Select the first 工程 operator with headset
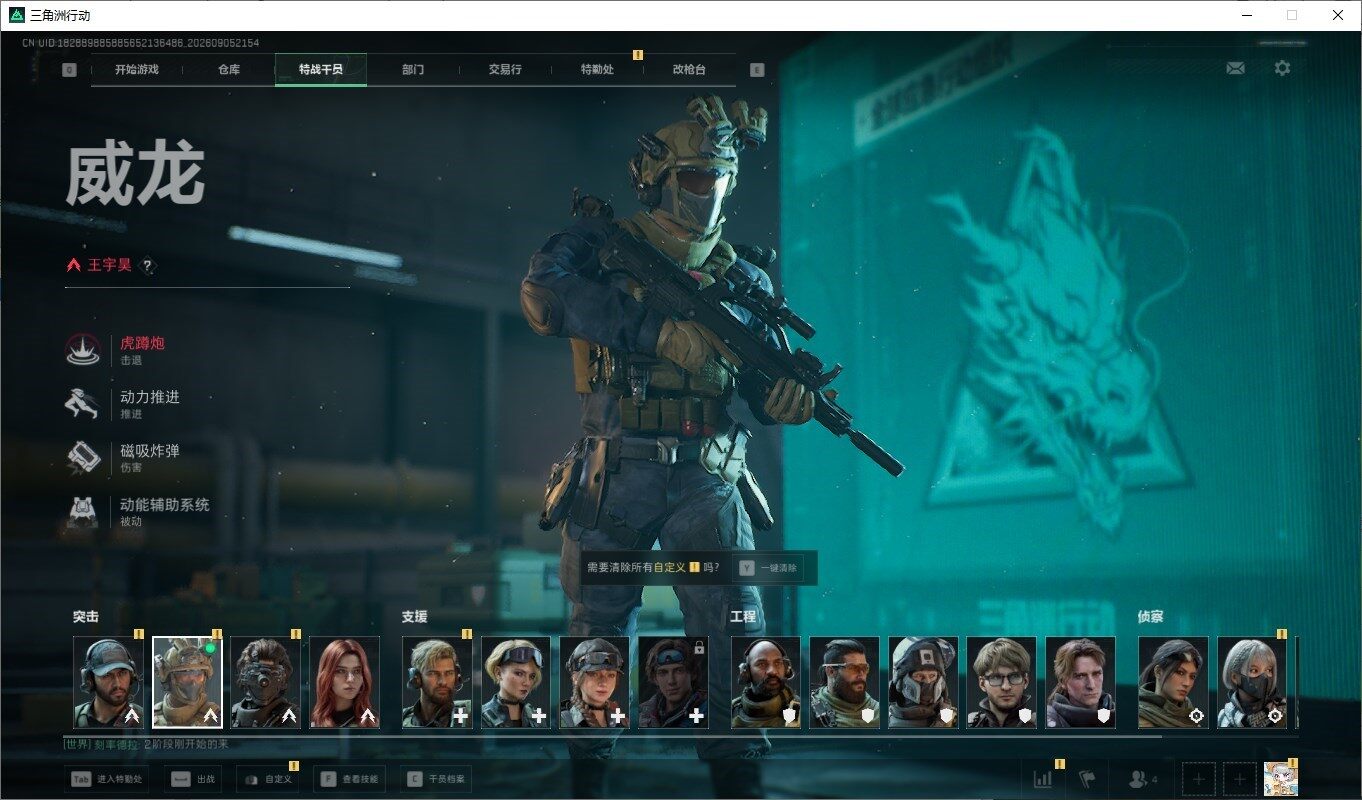The image size is (1362, 800). tap(766, 682)
